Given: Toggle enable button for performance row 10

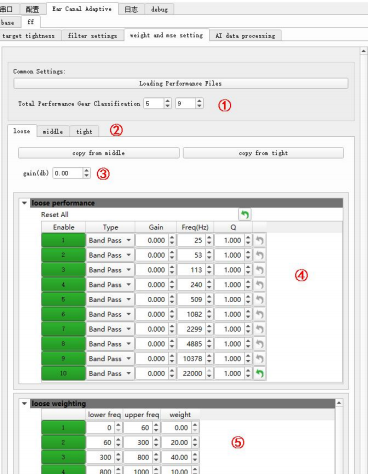Looking at the screenshot, I should pos(63,373).
